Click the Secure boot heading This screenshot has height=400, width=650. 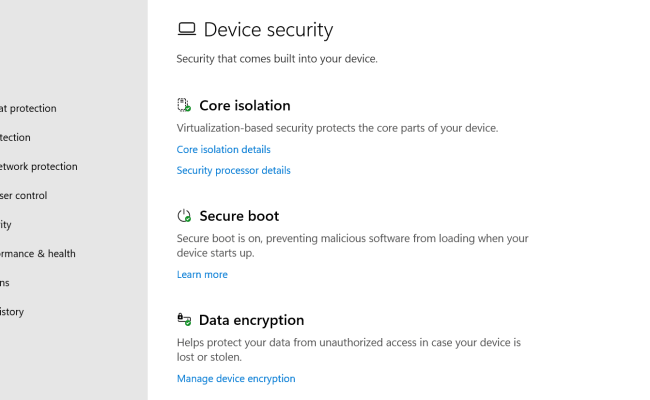[x=239, y=216]
